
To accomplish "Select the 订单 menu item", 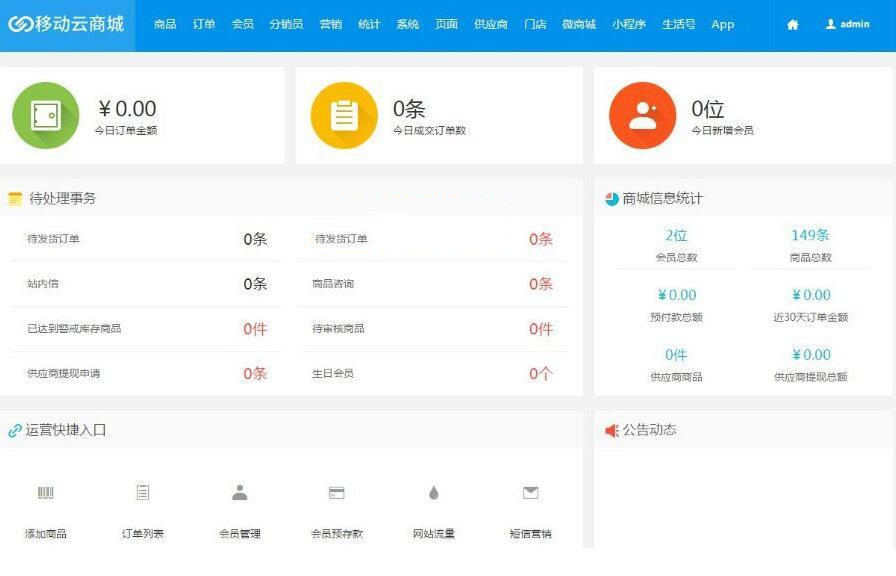I will coord(204,25).
